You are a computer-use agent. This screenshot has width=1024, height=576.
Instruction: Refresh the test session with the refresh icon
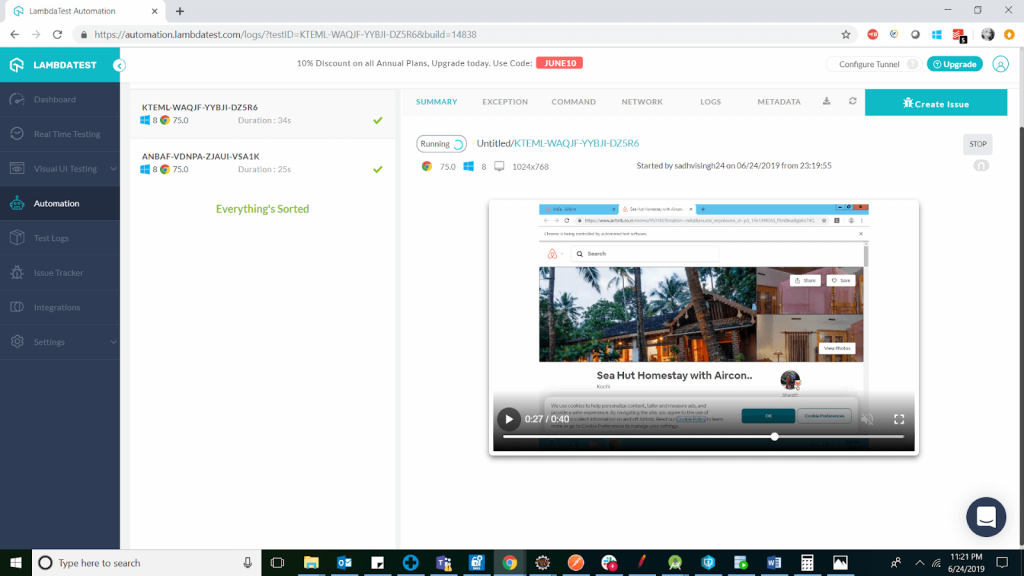click(x=852, y=100)
